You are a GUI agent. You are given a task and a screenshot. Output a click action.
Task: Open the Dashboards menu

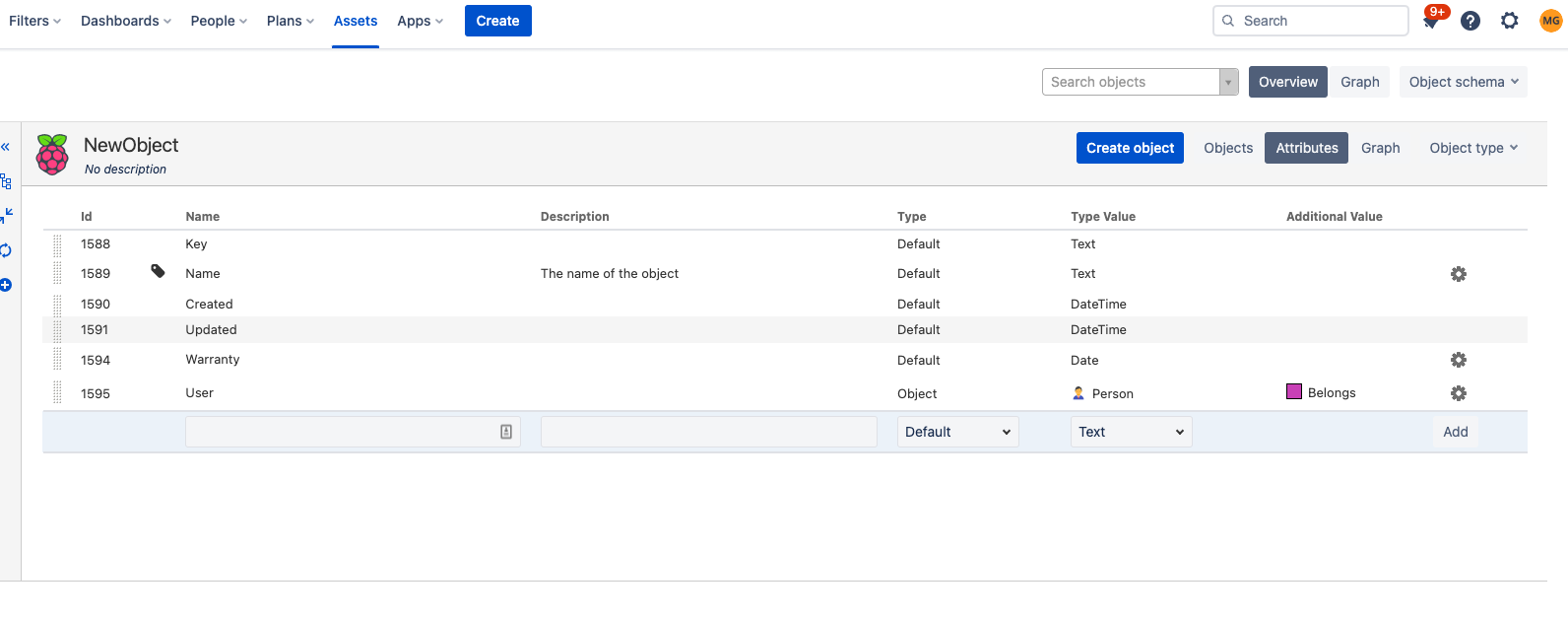126,21
